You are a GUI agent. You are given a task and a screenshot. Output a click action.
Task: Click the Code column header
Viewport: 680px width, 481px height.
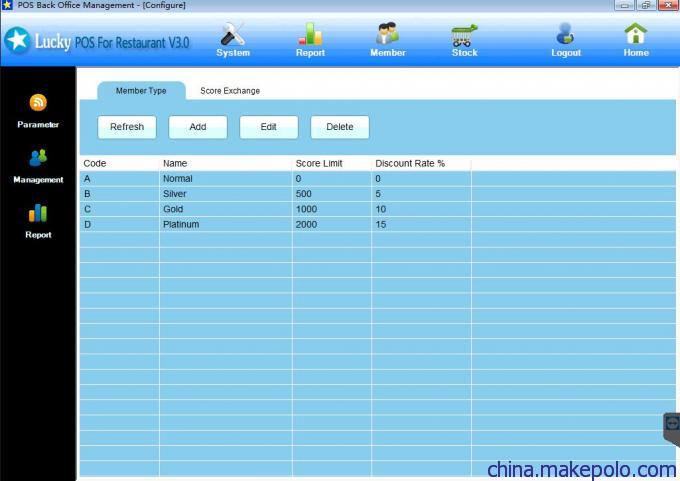(119, 164)
